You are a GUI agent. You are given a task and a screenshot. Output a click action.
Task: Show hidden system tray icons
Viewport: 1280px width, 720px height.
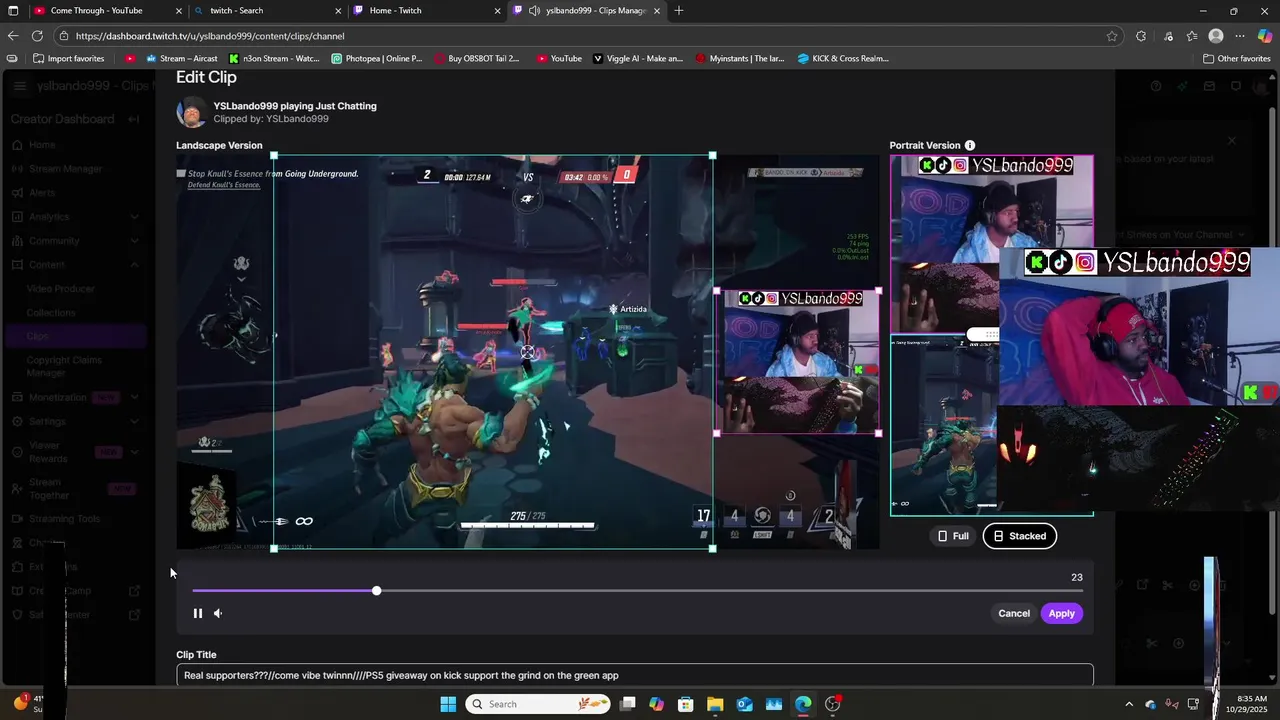coord(1129,704)
